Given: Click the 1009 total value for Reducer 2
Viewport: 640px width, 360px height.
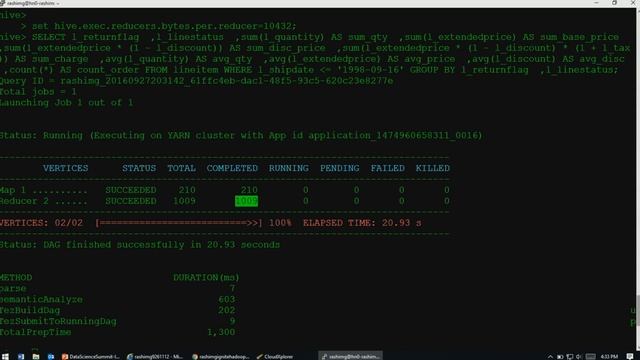Looking at the screenshot, I should (184, 201).
